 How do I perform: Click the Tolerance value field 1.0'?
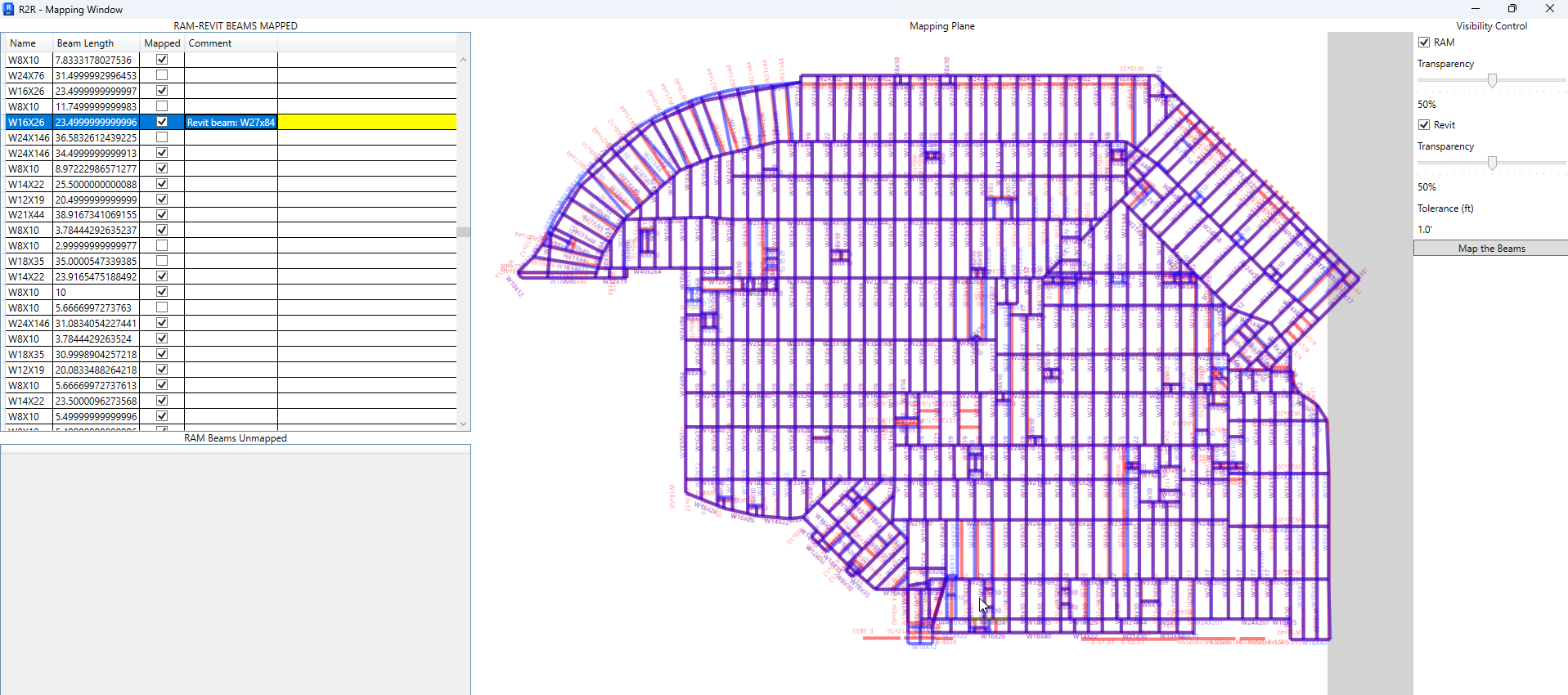pyautogui.click(x=1425, y=230)
